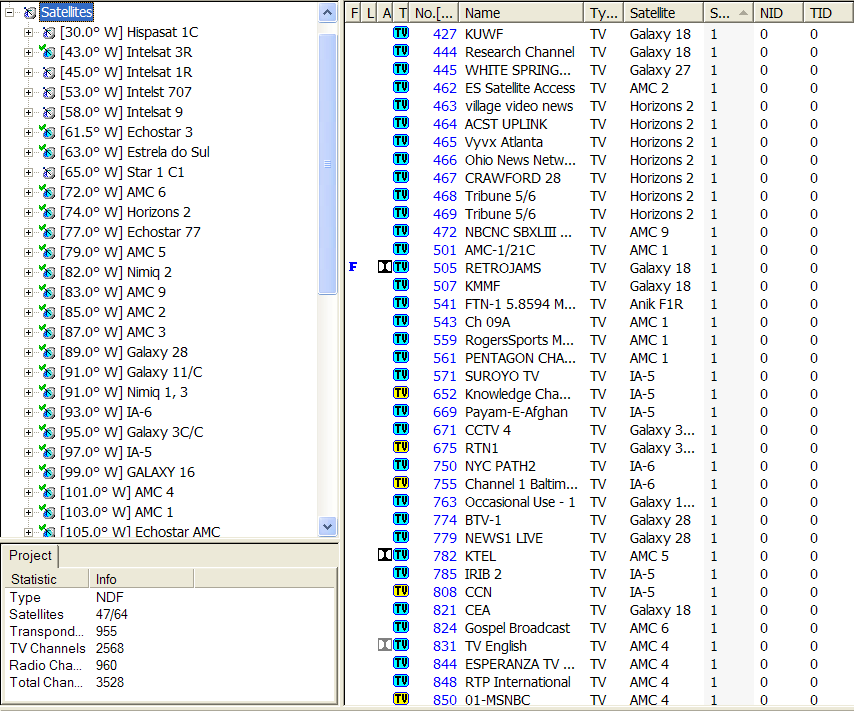Image resolution: width=854 pixels, height=711 pixels.
Task: Click the satellite icon next to Hispasat 1C
Action: tap(48, 32)
